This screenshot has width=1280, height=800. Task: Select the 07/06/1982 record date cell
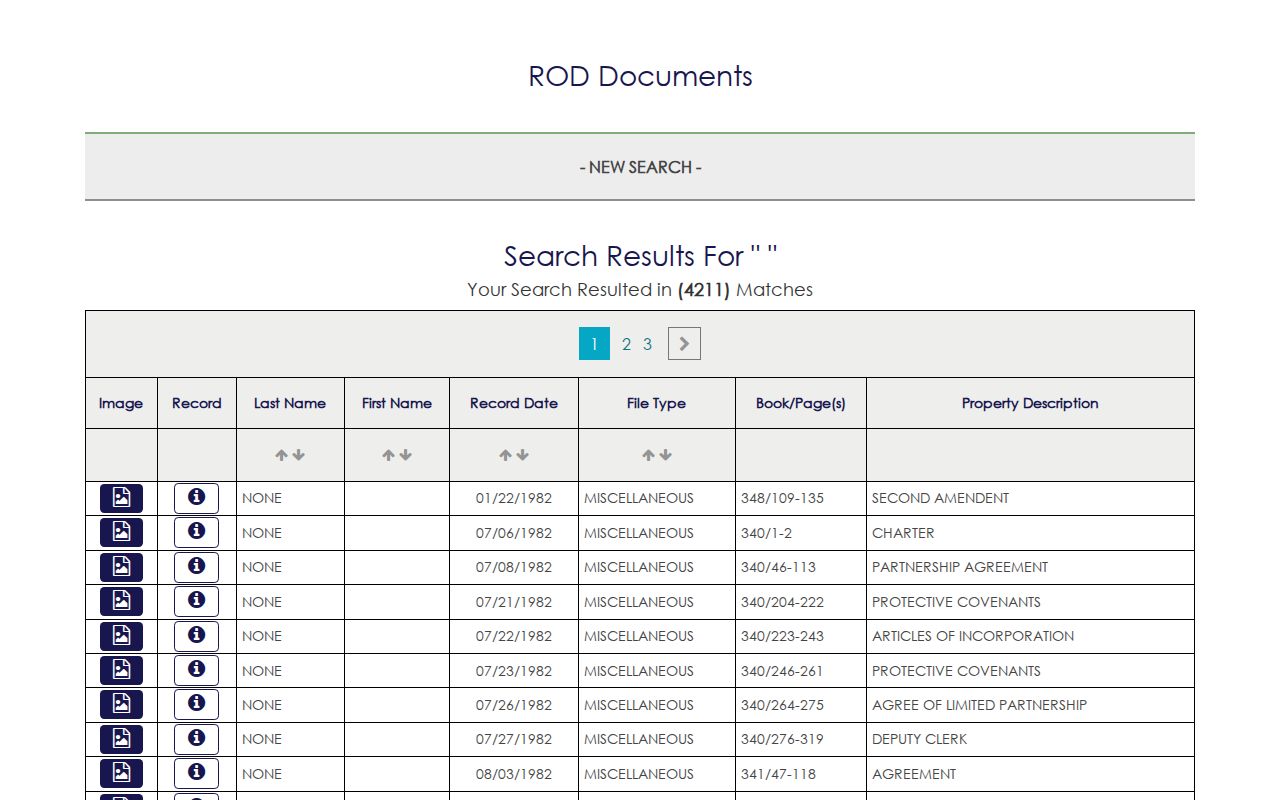pyautogui.click(x=514, y=533)
